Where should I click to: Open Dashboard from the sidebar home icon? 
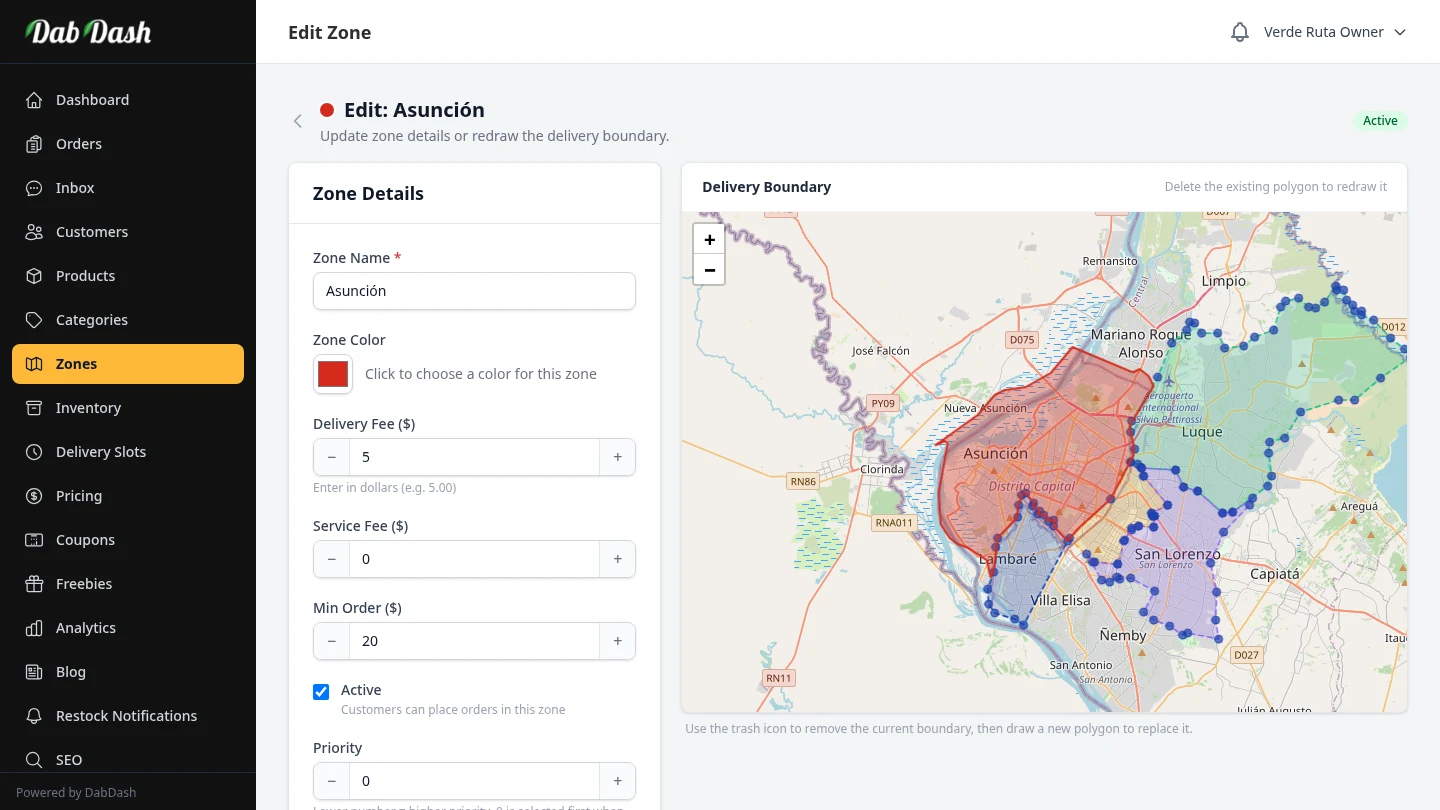(x=34, y=100)
